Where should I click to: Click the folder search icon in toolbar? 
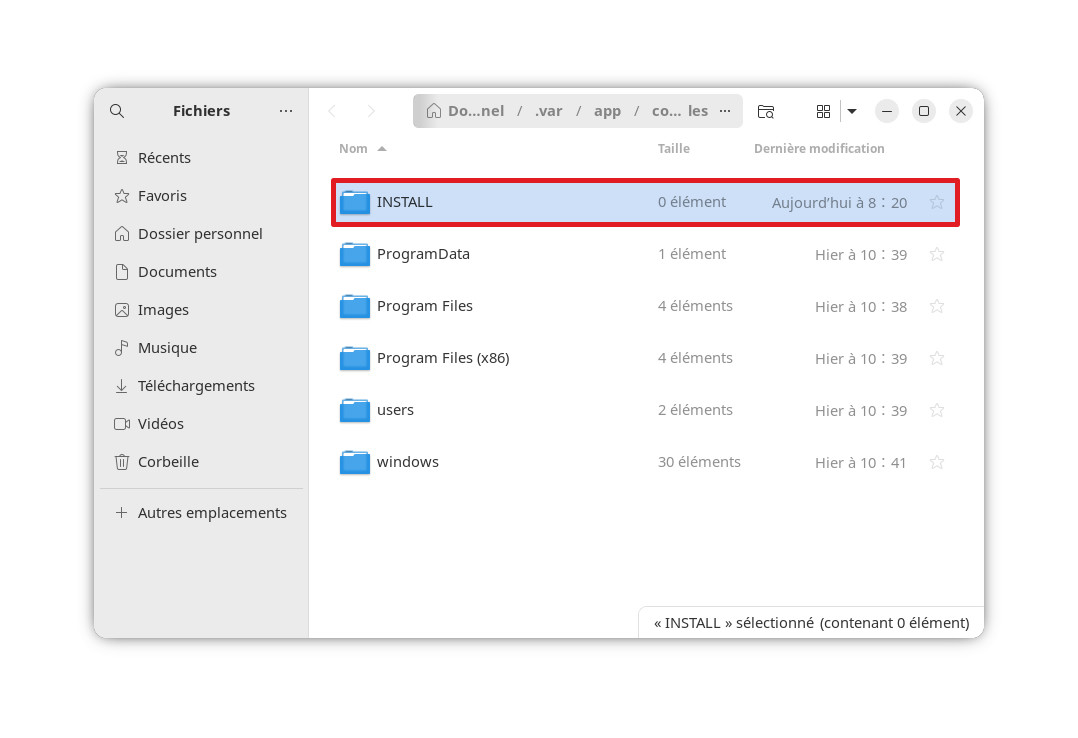(766, 111)
